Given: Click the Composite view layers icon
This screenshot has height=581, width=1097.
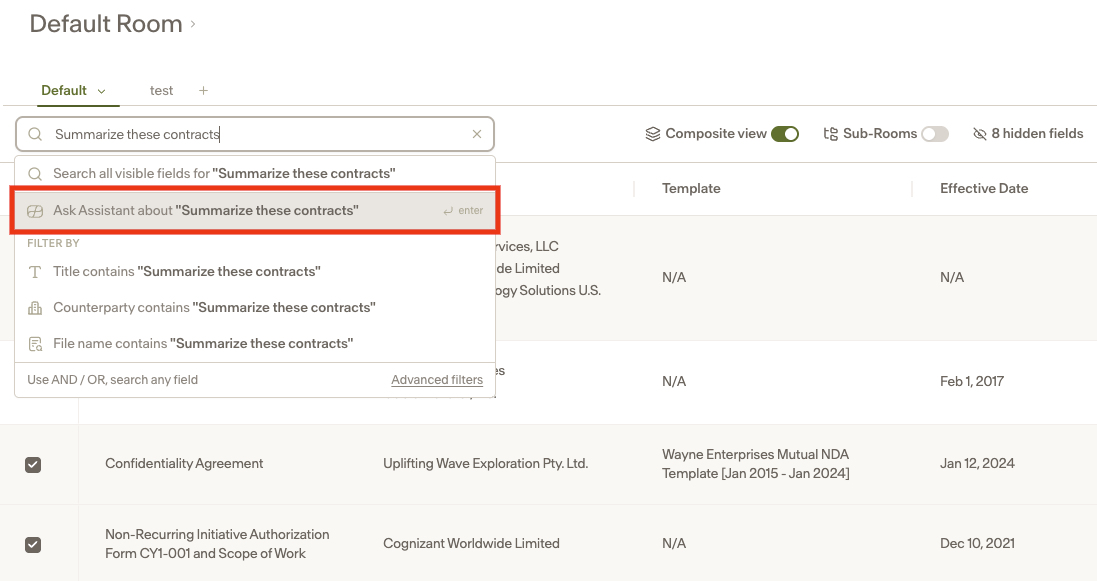Looking at the screenshot, I should [x=653, y=134].
